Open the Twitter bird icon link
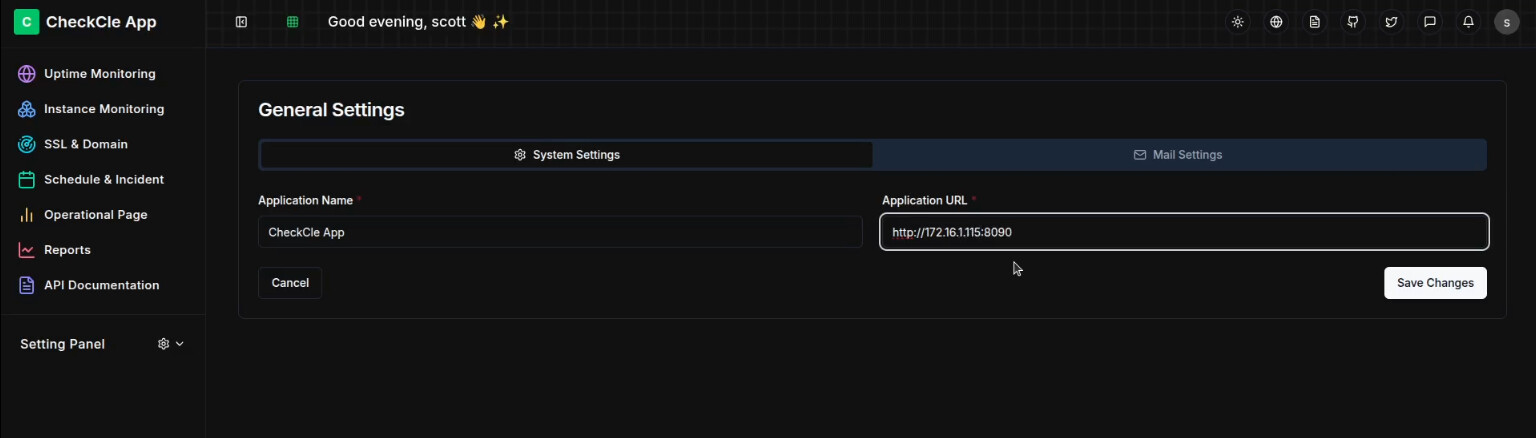This screenshot has width=1536, height=438. click(1391, 21)
